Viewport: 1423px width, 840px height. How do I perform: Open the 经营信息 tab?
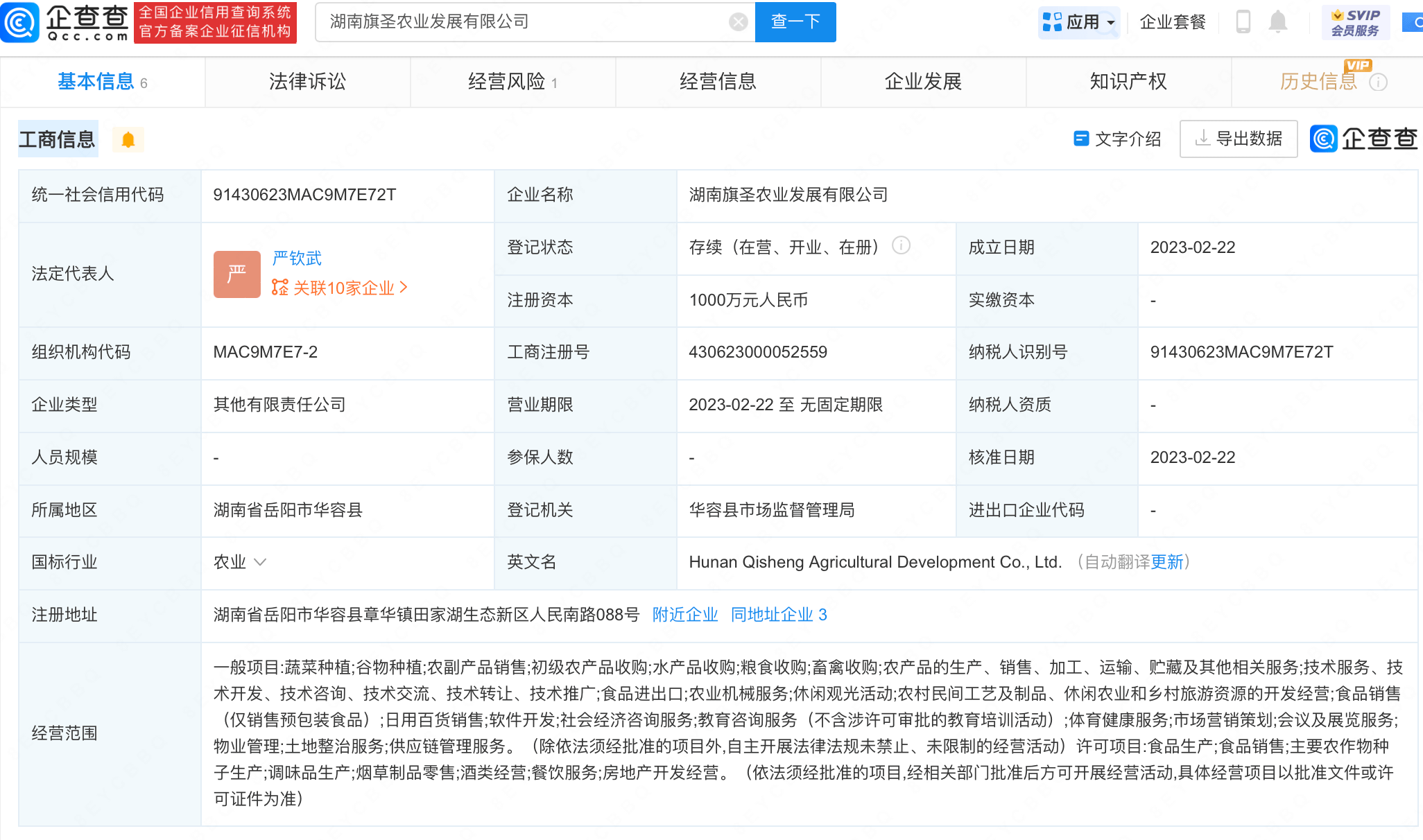(x=718, y=82)
